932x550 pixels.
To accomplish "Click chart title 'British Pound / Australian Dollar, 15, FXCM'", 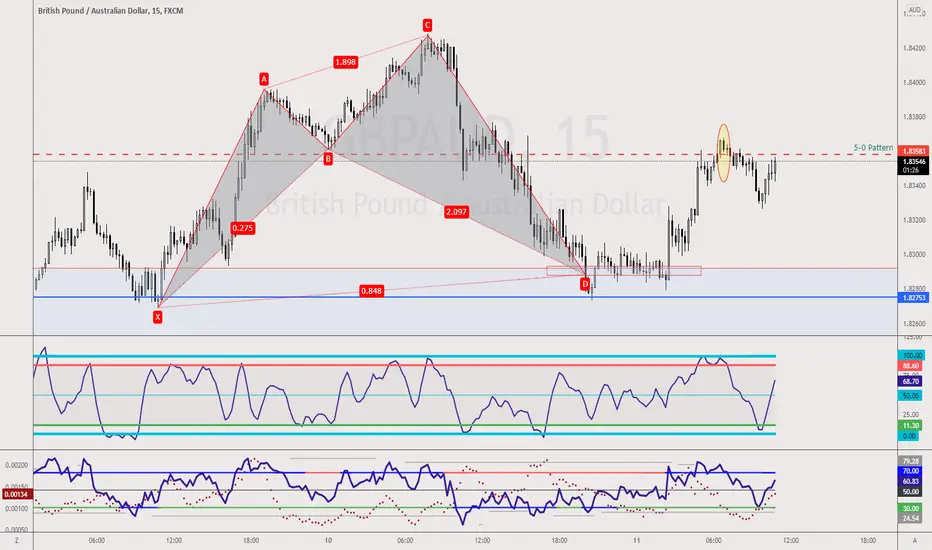I will (111, 11).
